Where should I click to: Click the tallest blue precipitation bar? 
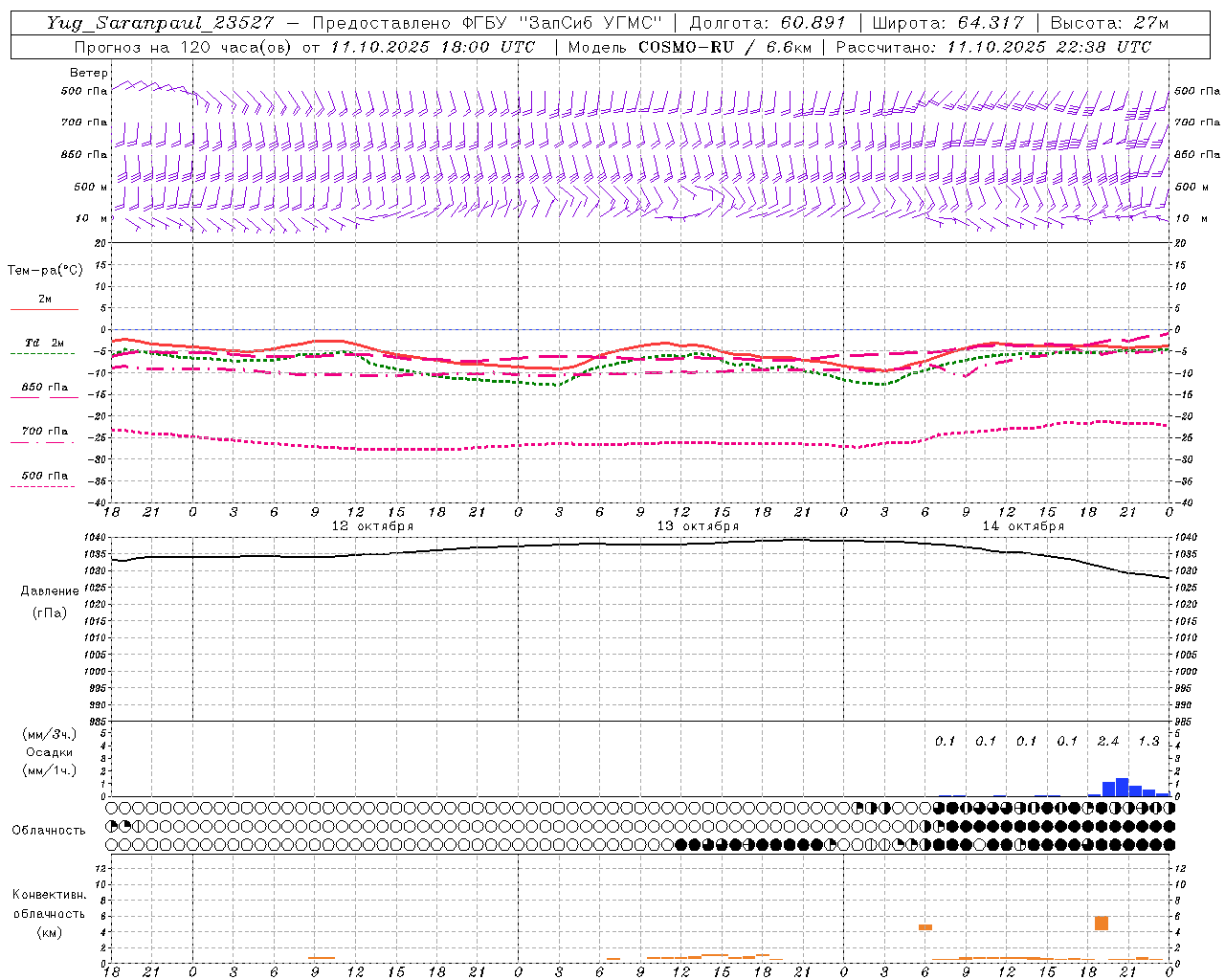(1122, 788)
